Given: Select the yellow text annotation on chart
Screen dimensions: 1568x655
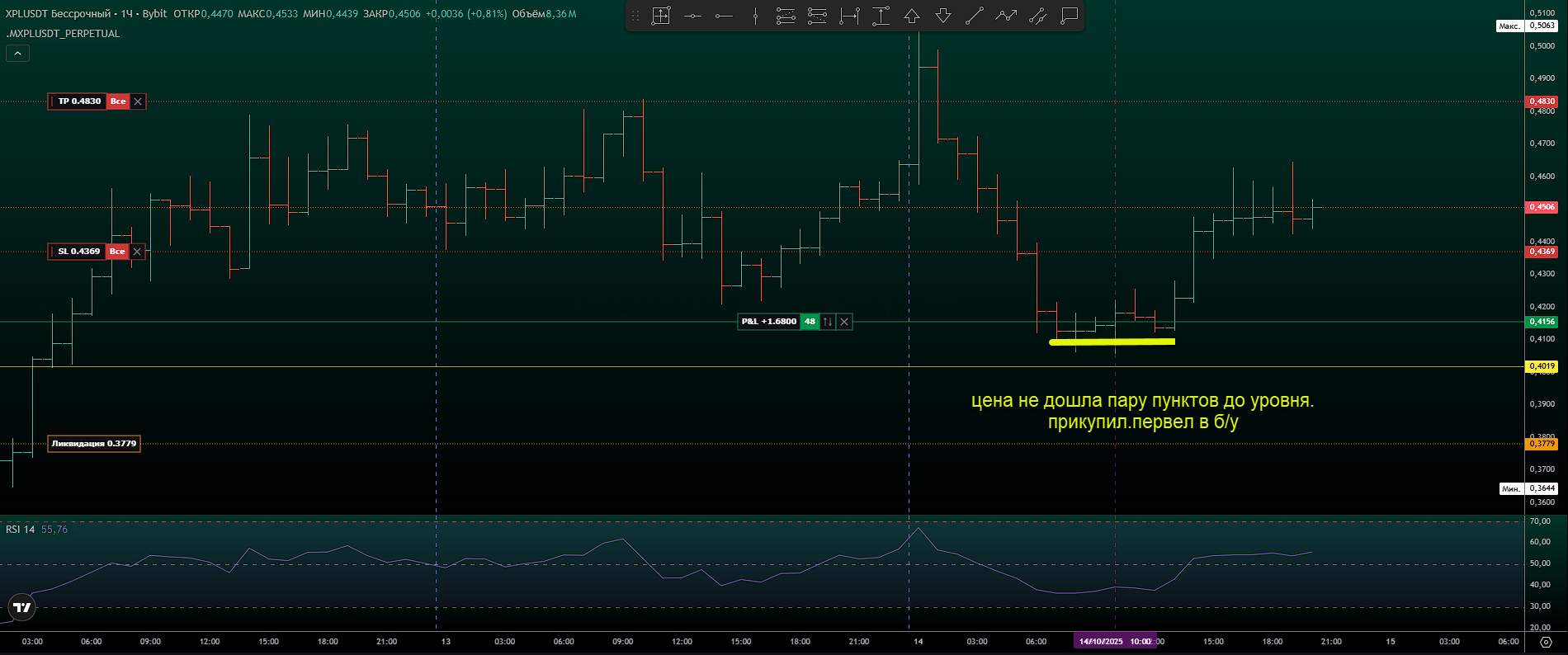Looking at the screenshot, I should (1143, 412).
